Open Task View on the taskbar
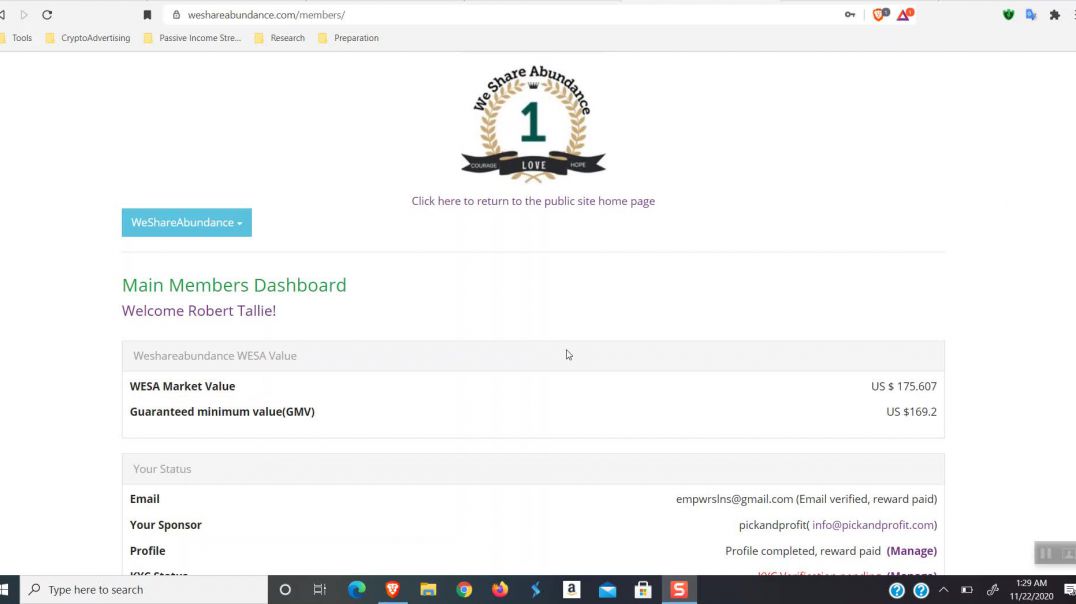The width and height of the screenshot is (1076, 604). (x=320, y=590)
